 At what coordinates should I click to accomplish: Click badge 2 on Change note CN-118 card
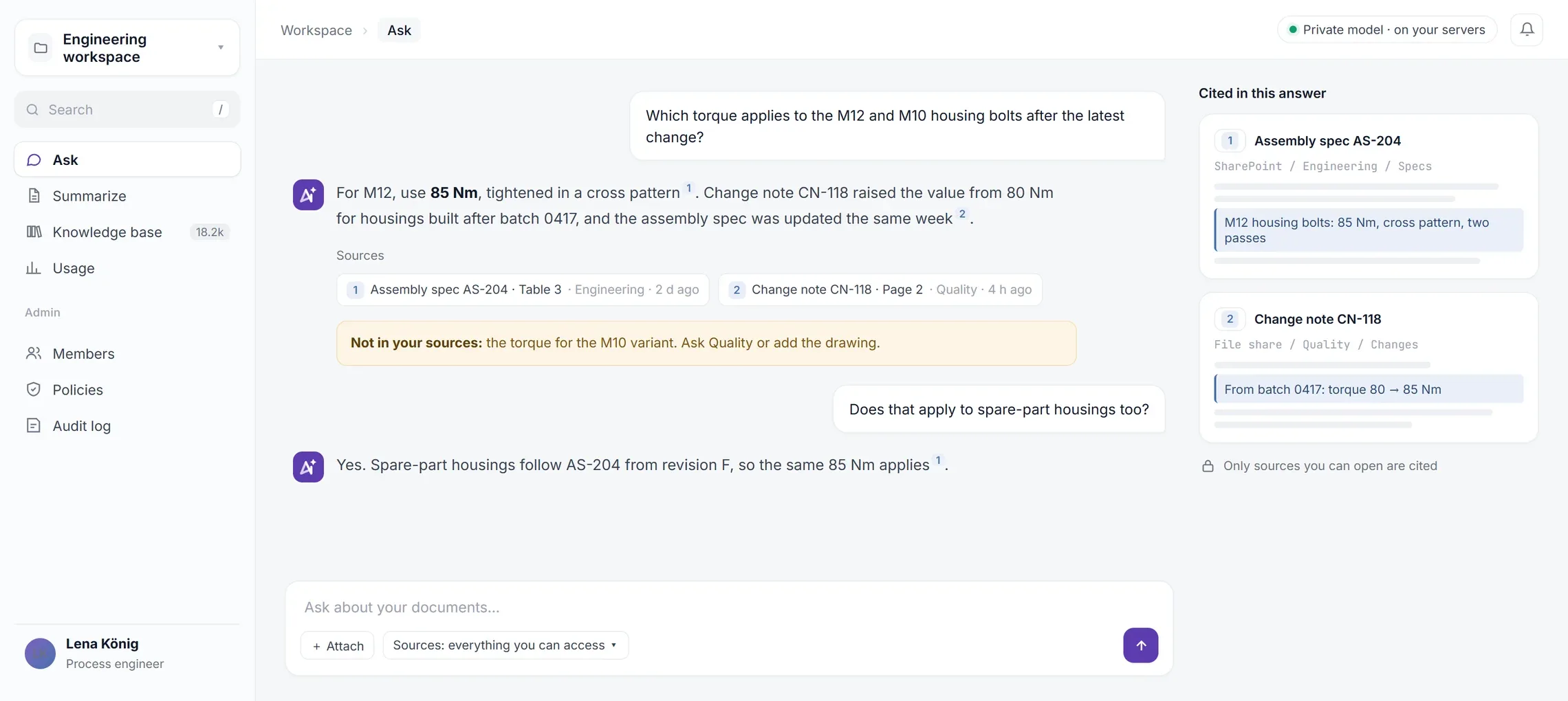pyautogui.click(x=1230, y=319)
